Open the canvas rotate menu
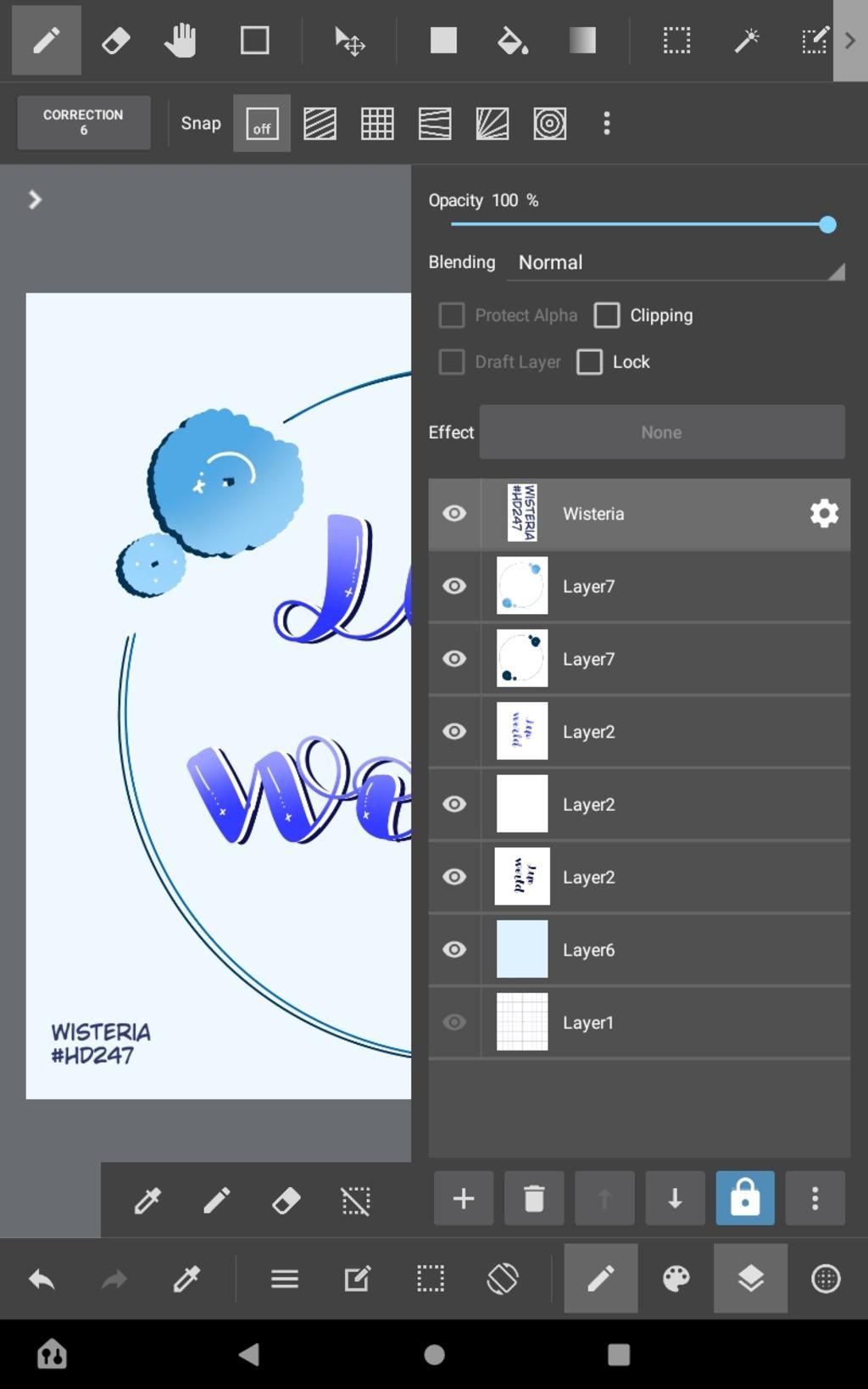Image resolution: width=868 pixels, height=1389 pixels. [x=503, y=1279]
